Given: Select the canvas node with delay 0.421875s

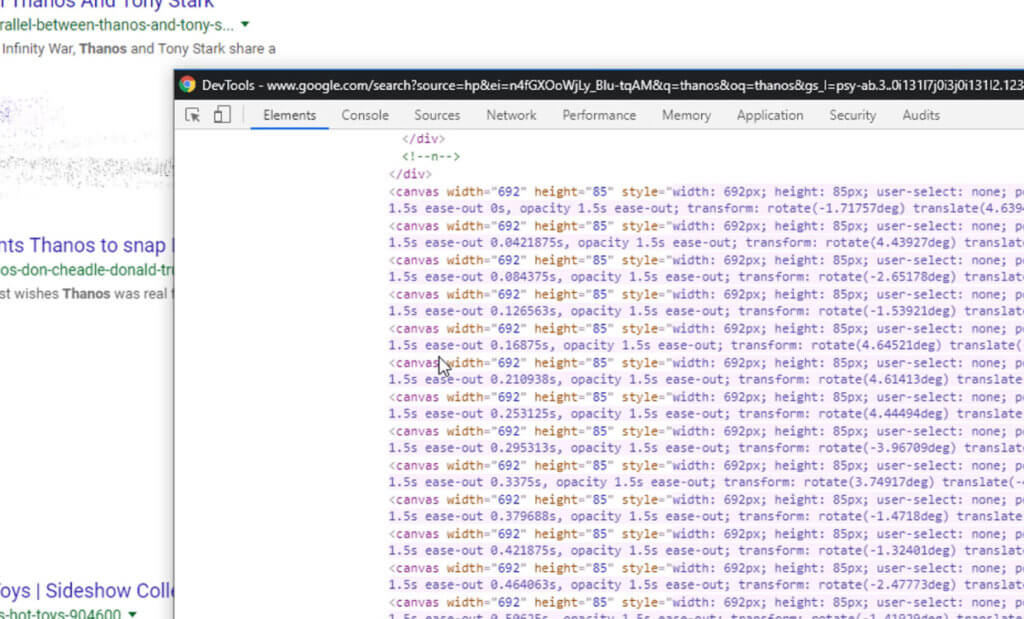Looking at the screenshot, I should click(706, 542).
